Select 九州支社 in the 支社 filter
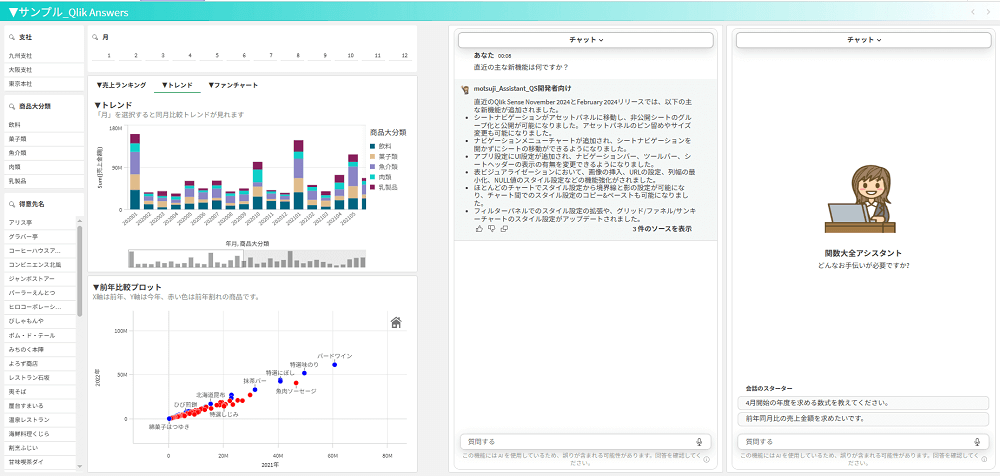Image resolution: width=1000 pixels, height=476 pixels. click(22, 56)
